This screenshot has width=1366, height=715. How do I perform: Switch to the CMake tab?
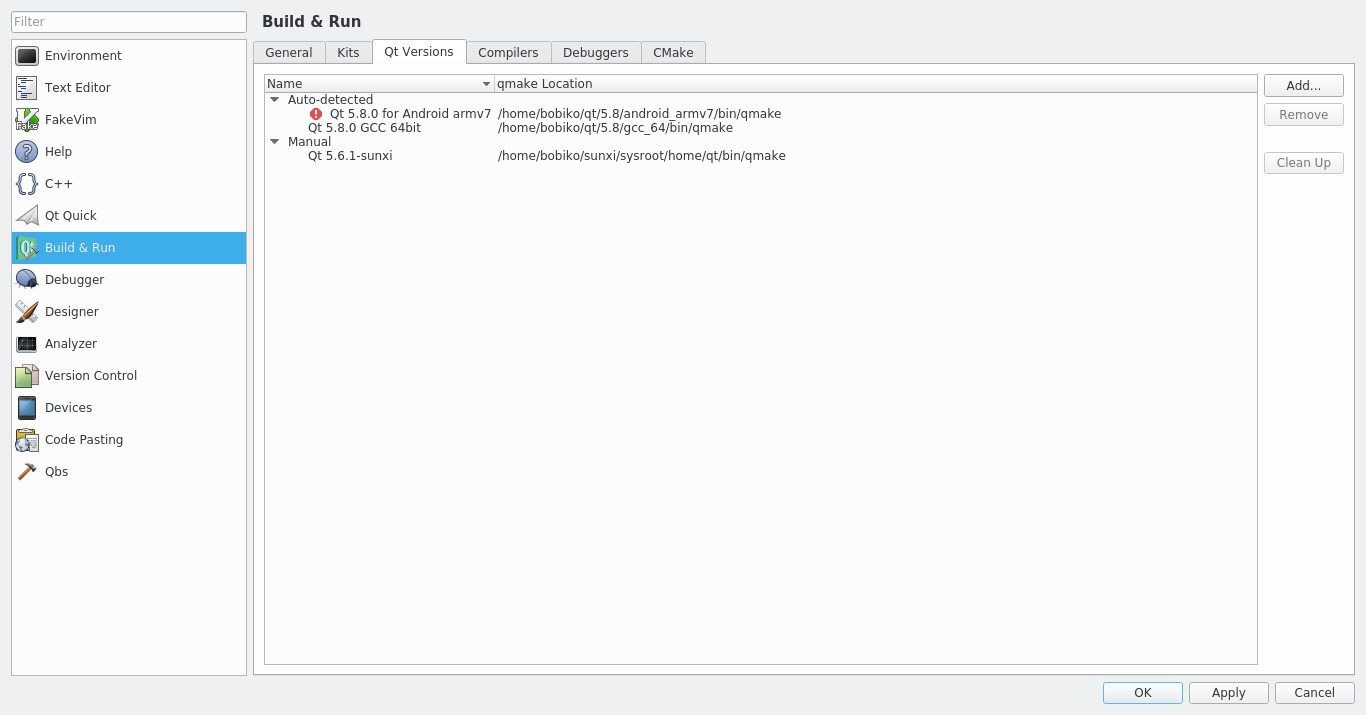673,53
